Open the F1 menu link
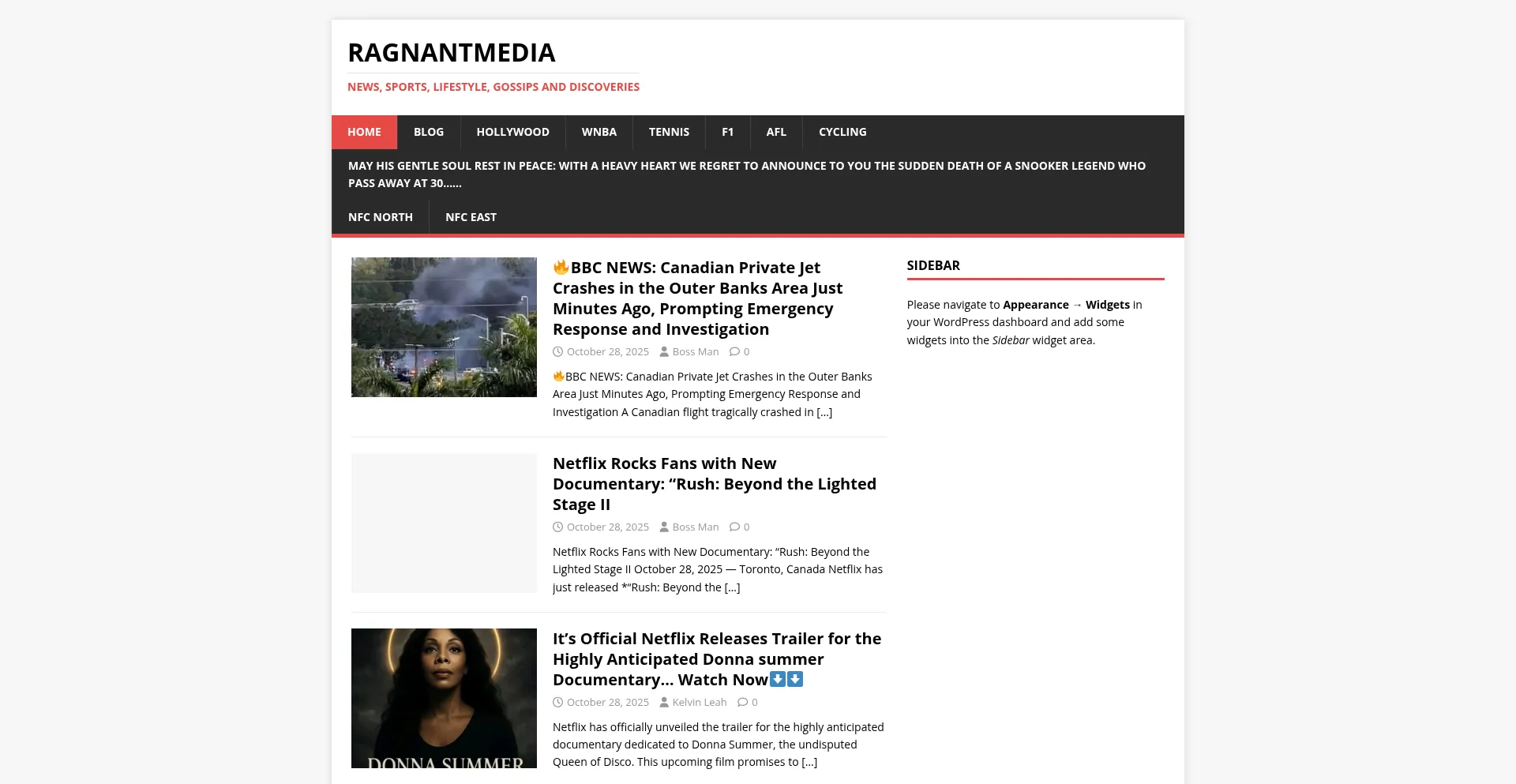Screen dimensions: 1516x784 click(x=727, y=132)
